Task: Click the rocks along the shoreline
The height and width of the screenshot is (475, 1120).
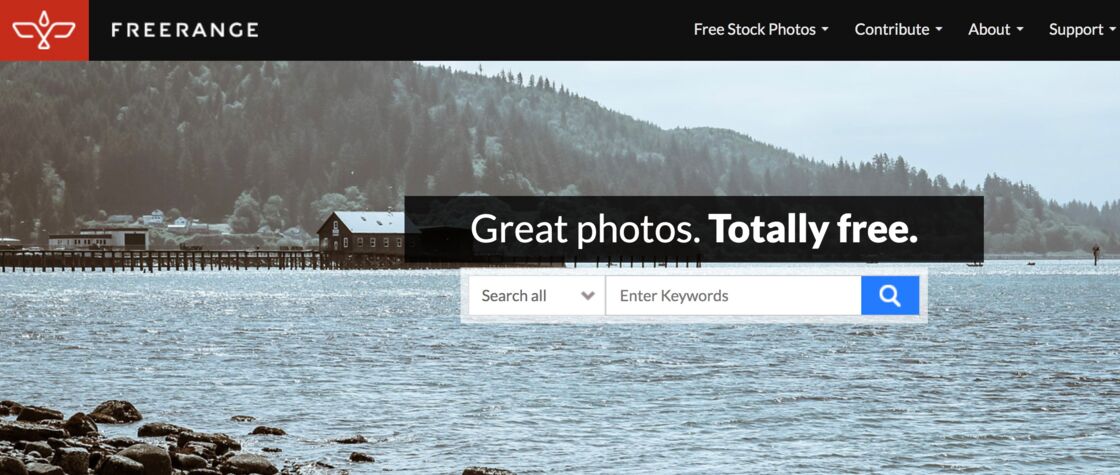Action: pos(129,441)
